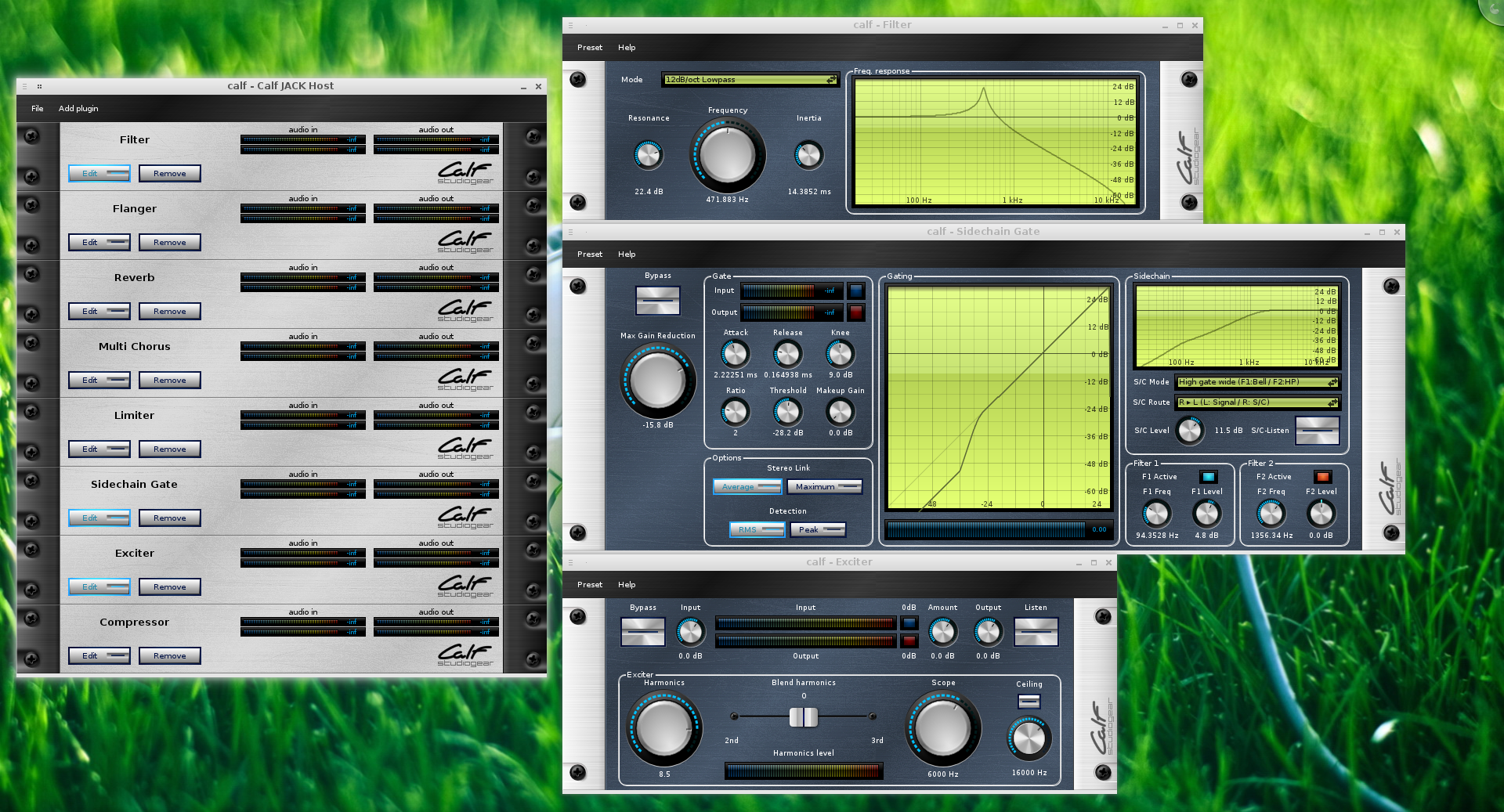Click the Sidechain frequency graph
Viewport: 1504px width, 812px height.
[1238, 327]
